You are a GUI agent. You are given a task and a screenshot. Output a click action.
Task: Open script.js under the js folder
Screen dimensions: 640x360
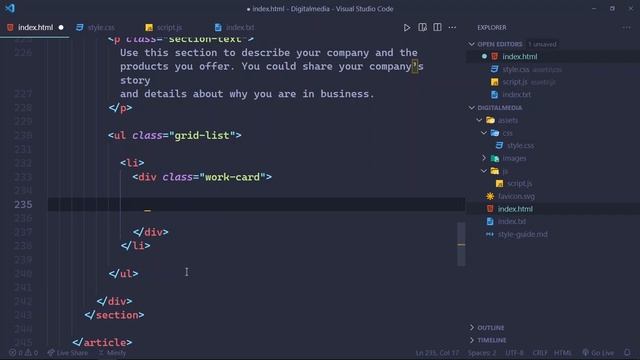pyautogui.click(x=519, y=183)
